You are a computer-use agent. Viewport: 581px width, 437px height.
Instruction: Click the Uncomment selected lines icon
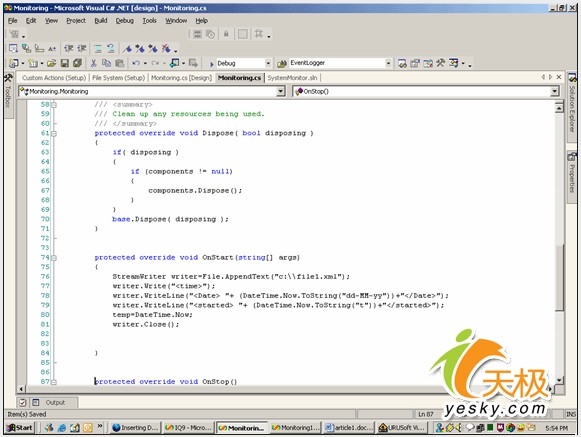point(110,49)
